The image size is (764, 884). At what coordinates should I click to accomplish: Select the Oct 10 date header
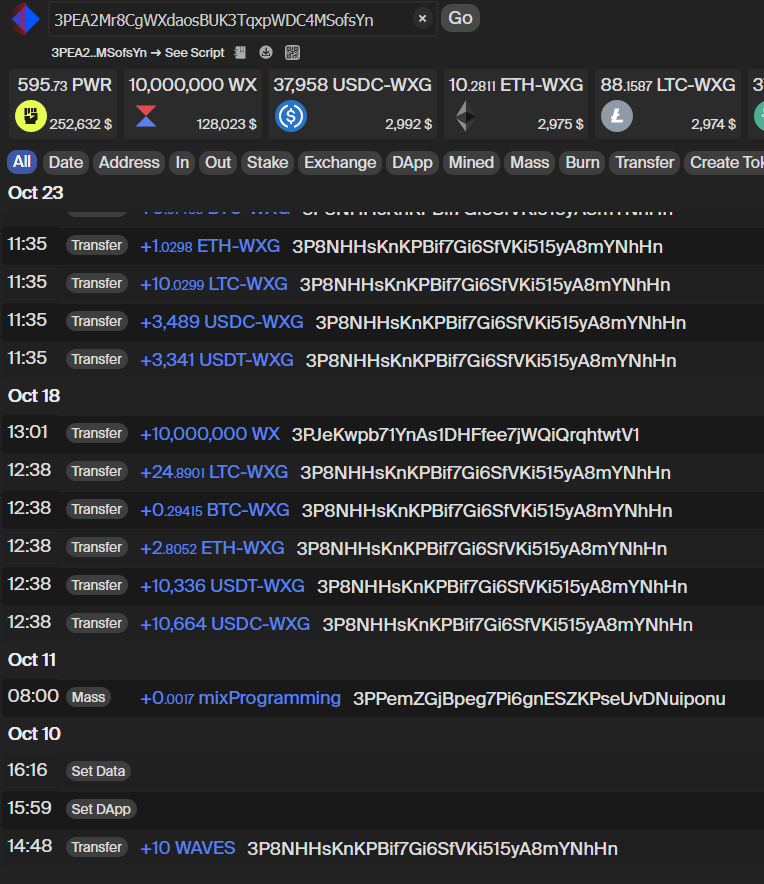click(x=34, y=733)
